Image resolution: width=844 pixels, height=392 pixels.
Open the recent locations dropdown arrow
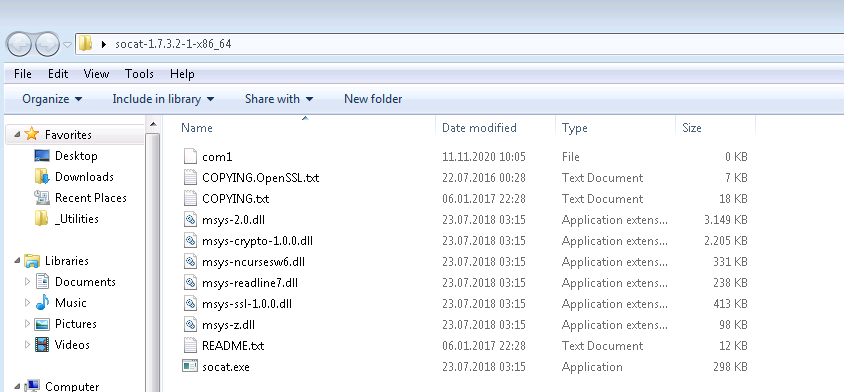(x=67, y=45)
